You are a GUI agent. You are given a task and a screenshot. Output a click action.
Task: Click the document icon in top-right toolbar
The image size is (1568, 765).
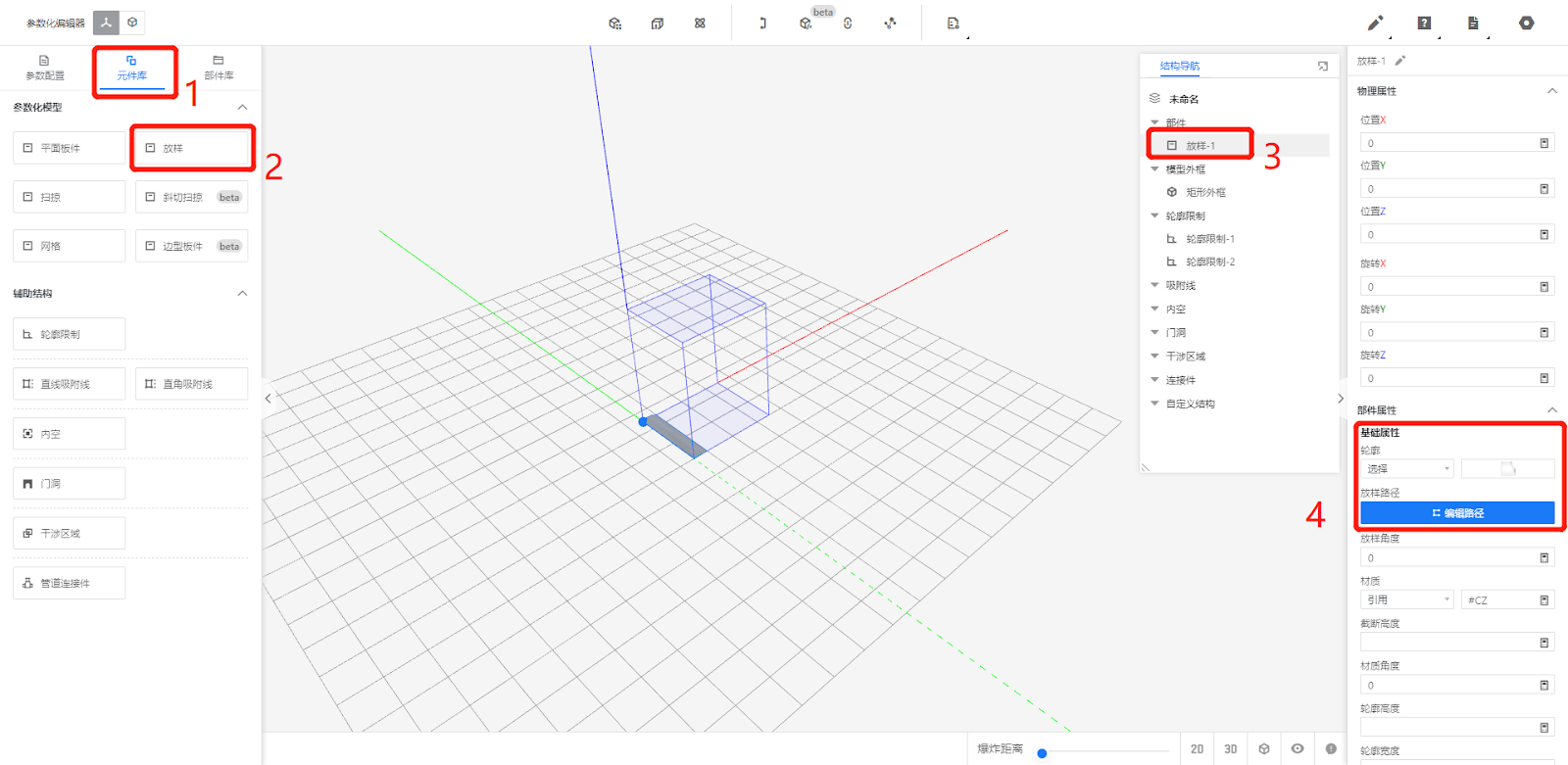[1473, 23]
